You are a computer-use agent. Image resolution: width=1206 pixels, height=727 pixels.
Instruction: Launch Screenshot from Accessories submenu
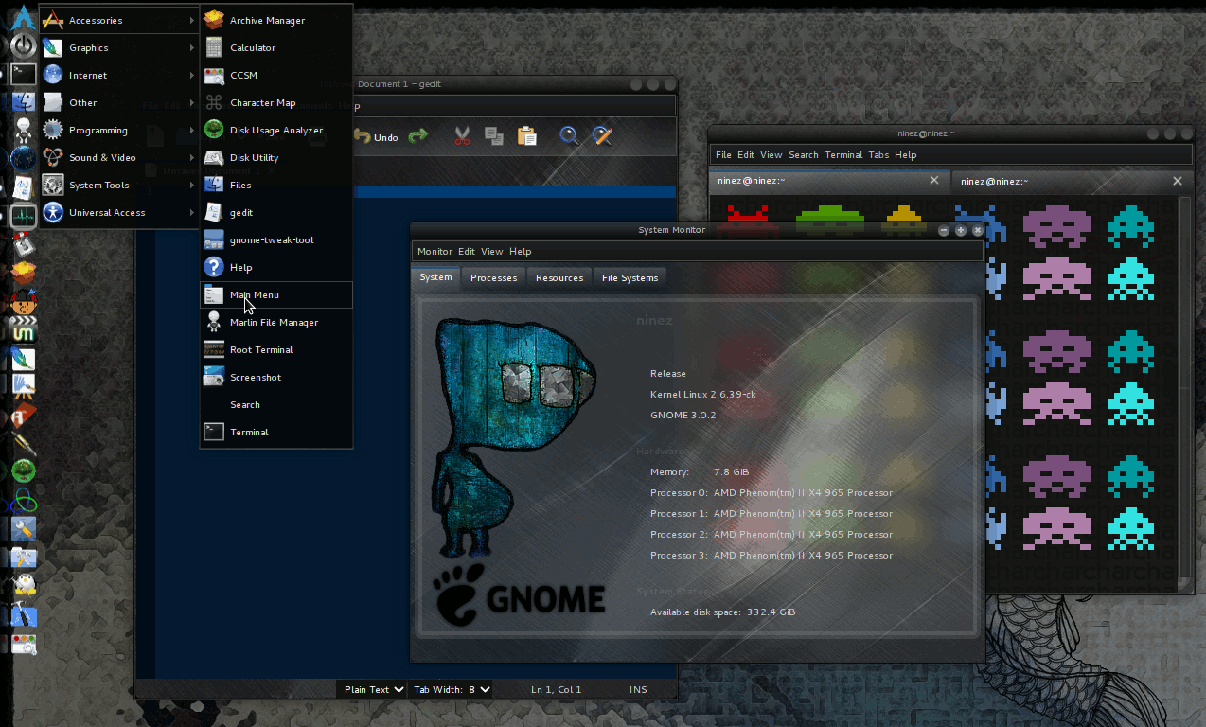pos(276,377)
